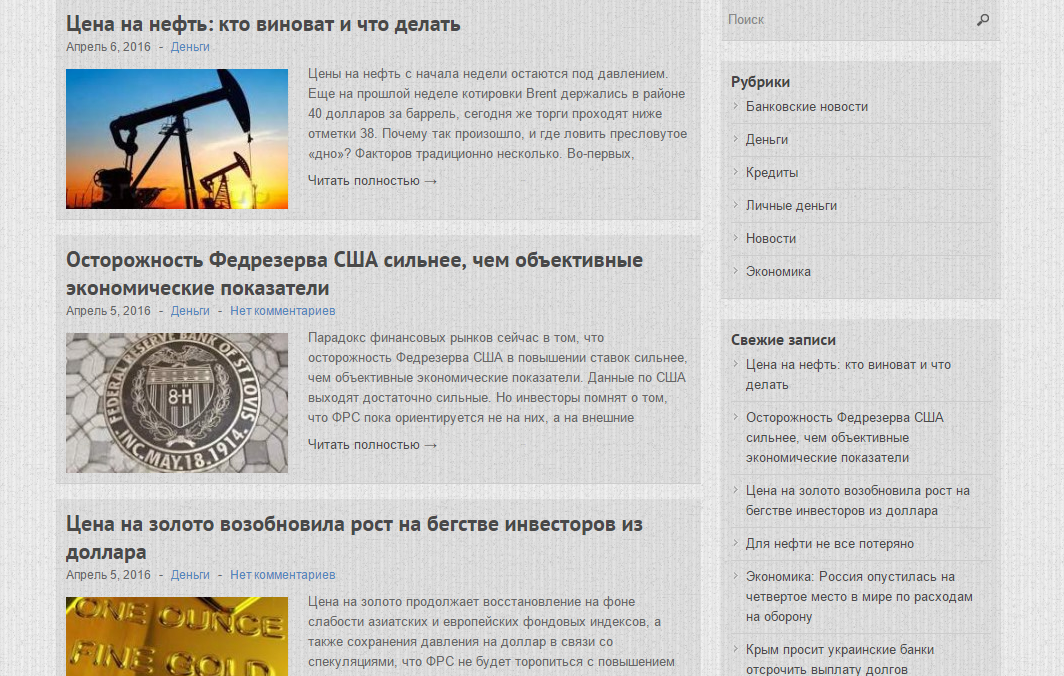Open recent post 'Осторожность Федрезерва США' in sidebar

click(x=845, y=438)
